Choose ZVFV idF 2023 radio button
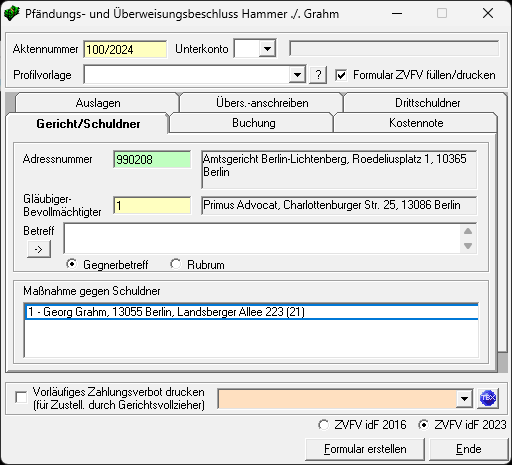 423,425
